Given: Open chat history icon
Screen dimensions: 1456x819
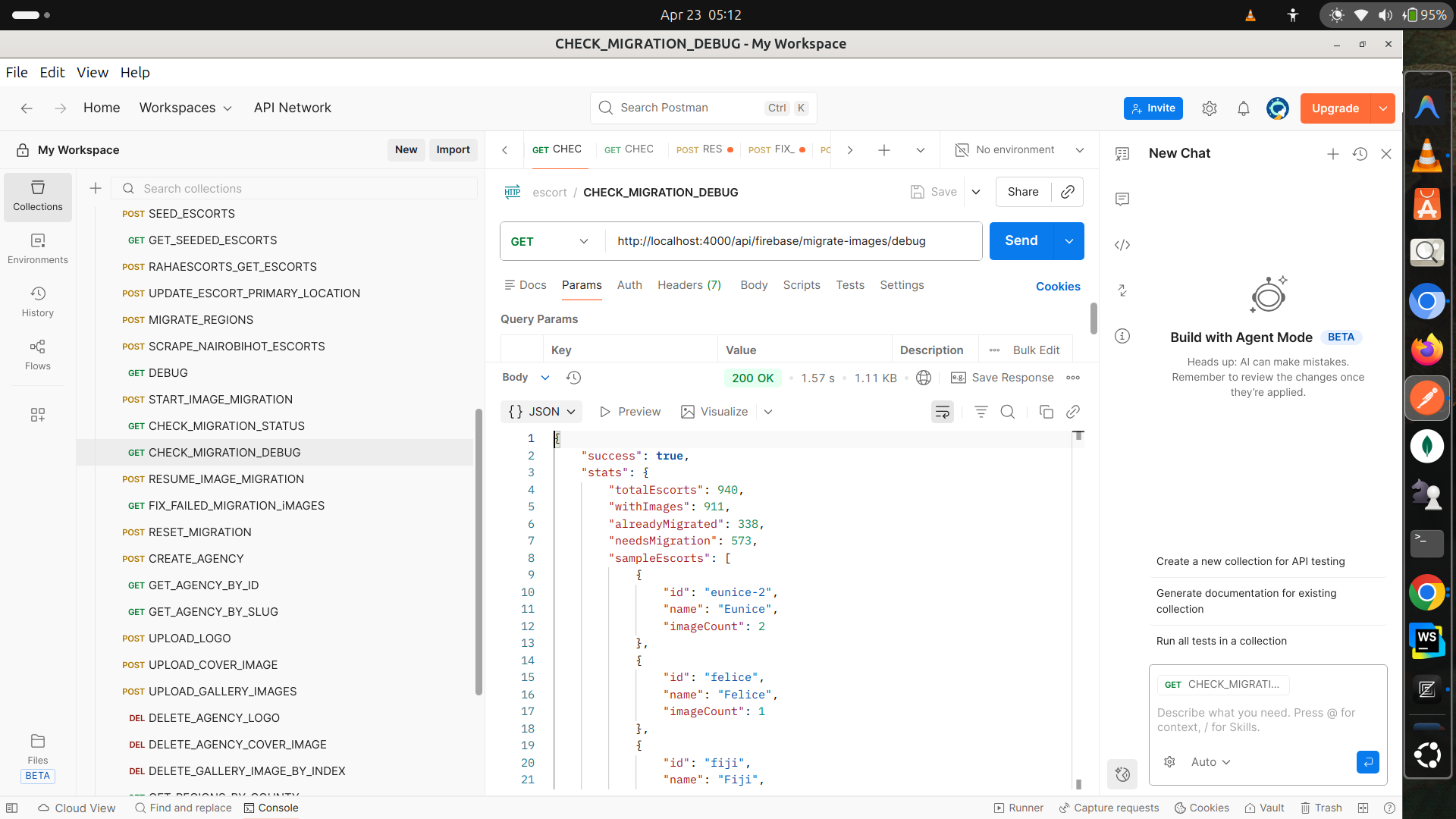Looking at the screenshot, I should tap(1360, 154).
